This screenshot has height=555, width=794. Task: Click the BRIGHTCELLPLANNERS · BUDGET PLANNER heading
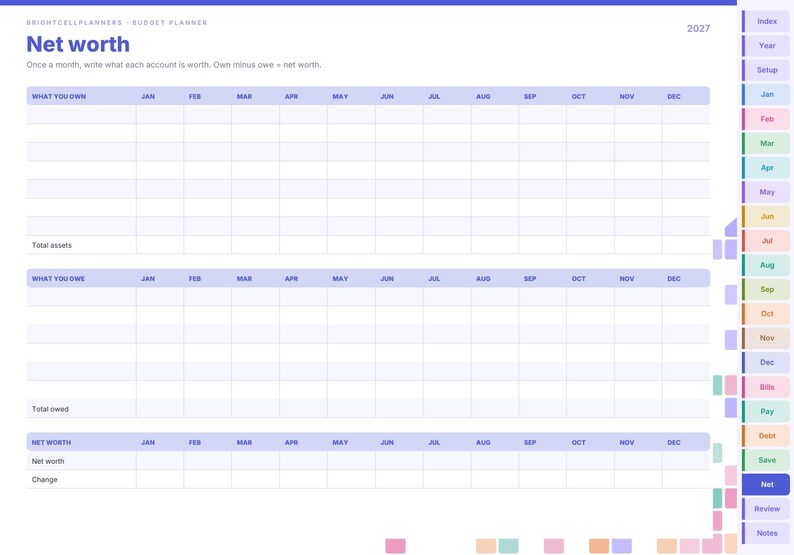(117, 22)
